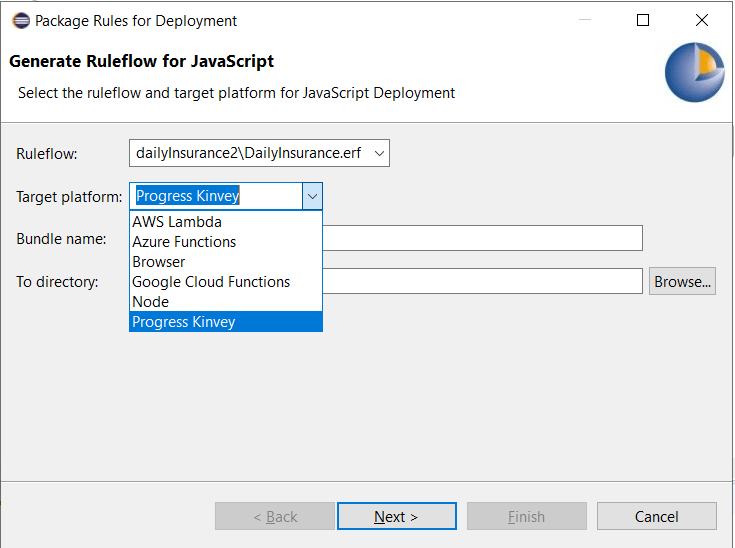Open the Ruleflow dropdown
Viewport: 735px width, 548px height.
point(378,153)
